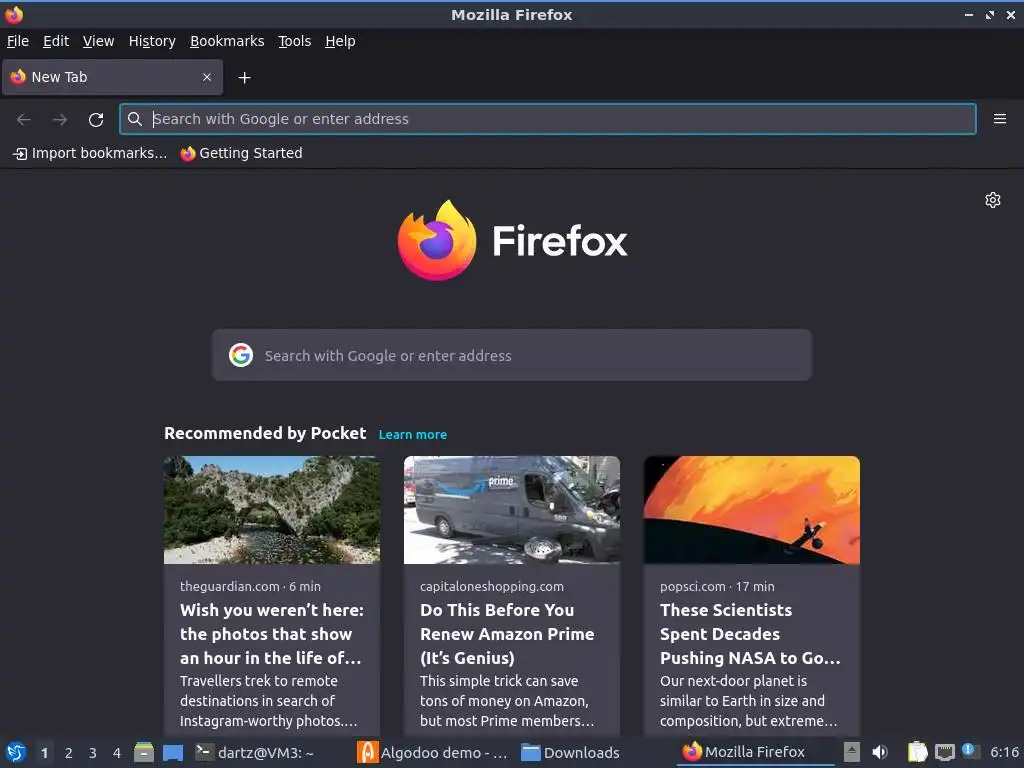Open the Help menu
Screen dimensions: 1024x768
(340, 41)
